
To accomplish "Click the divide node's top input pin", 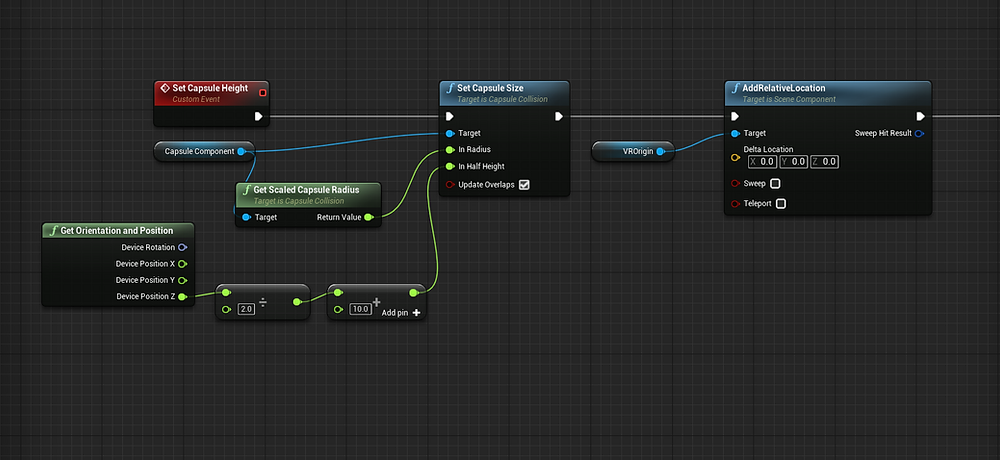I will [x=226, y=293].
